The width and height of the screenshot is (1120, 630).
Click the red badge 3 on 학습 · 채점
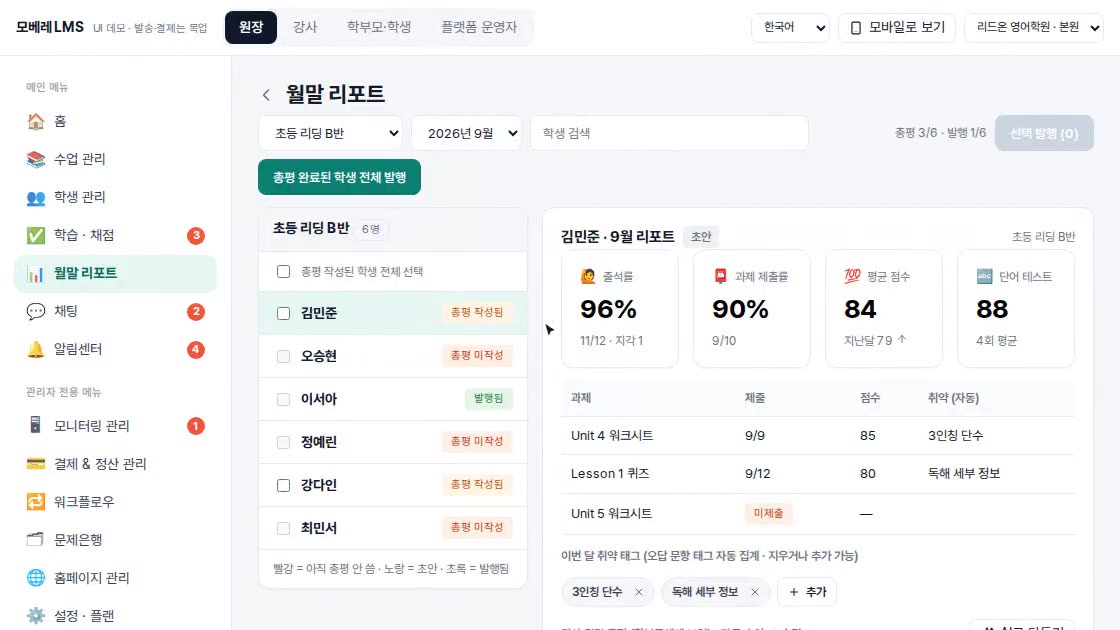coord(196,236)
